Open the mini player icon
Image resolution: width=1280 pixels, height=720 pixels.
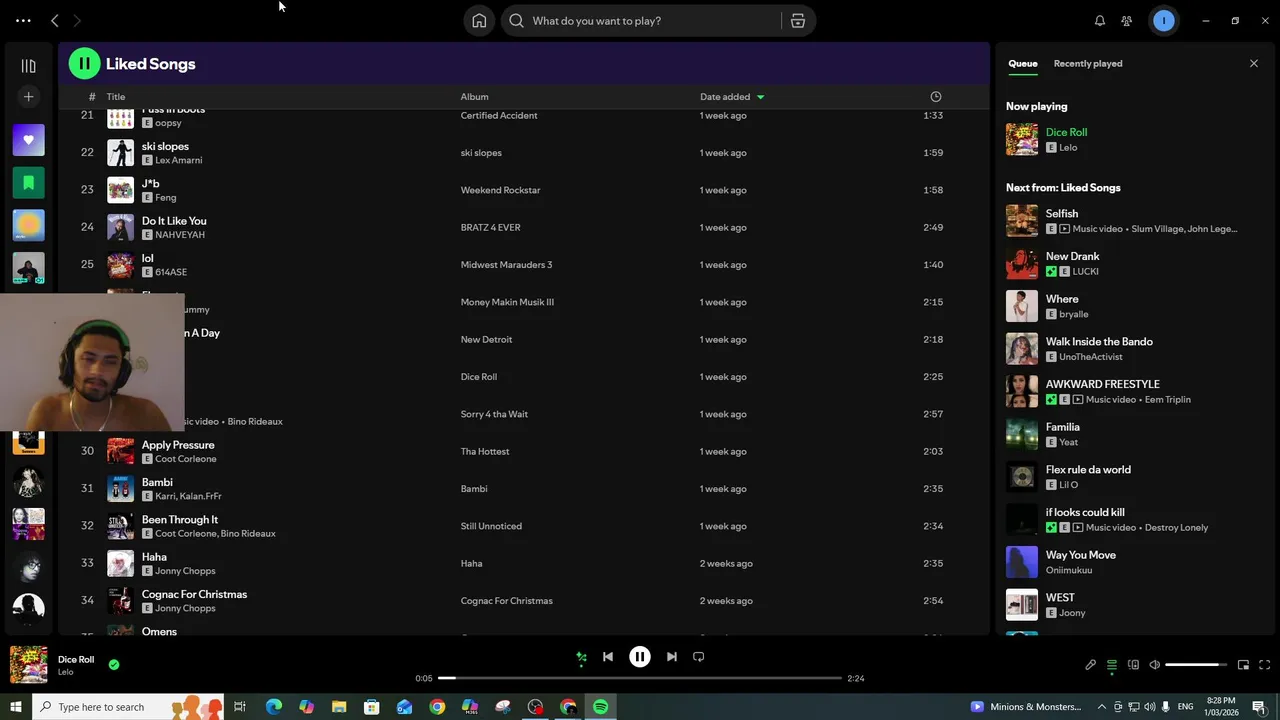(x=1243, y=665)
